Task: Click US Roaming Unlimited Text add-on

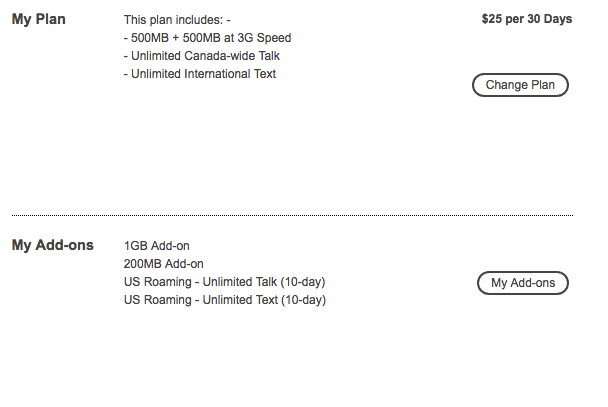Action: point(225,300)
